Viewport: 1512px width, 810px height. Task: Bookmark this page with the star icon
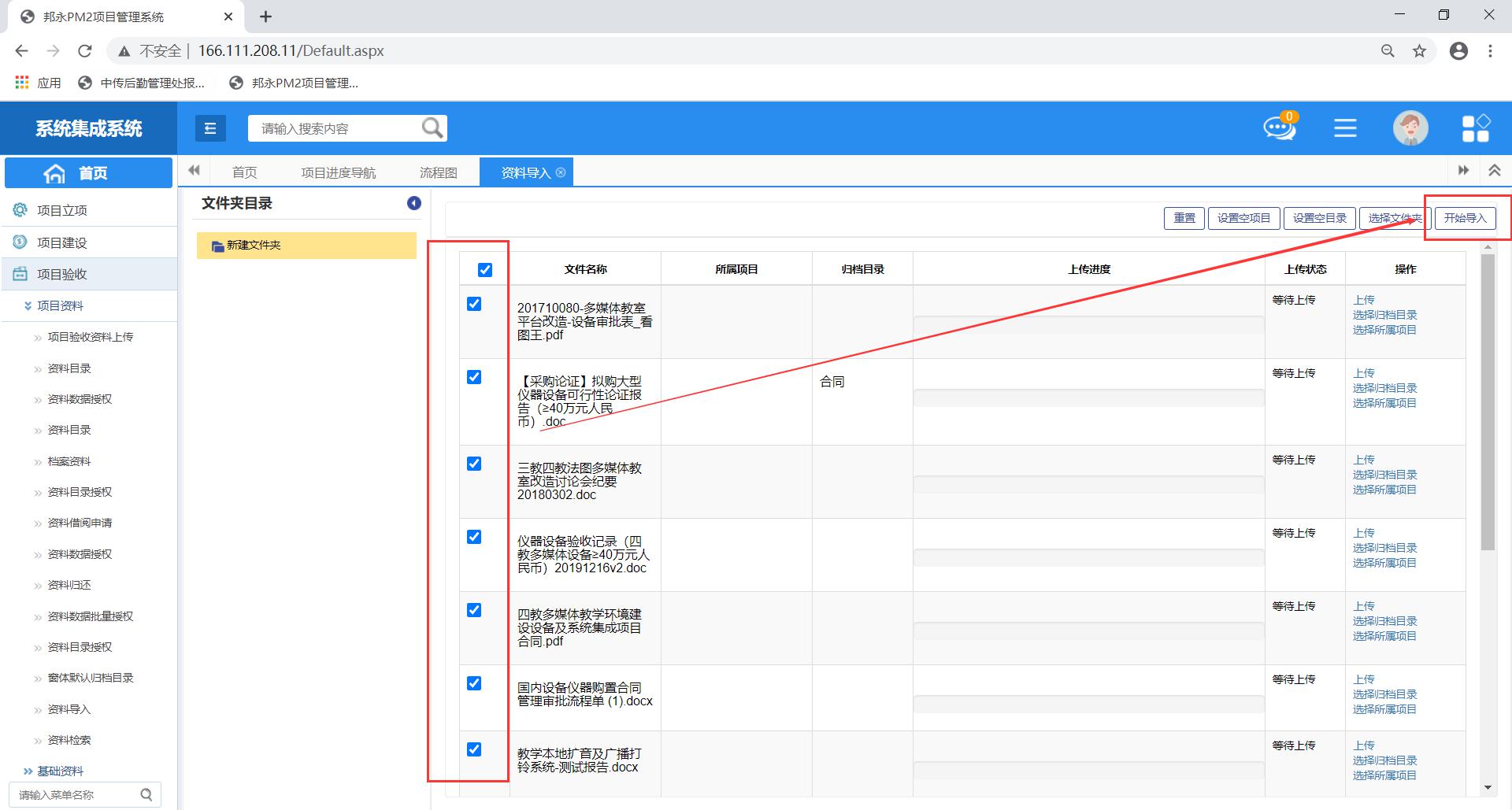tap(1419, 51)
